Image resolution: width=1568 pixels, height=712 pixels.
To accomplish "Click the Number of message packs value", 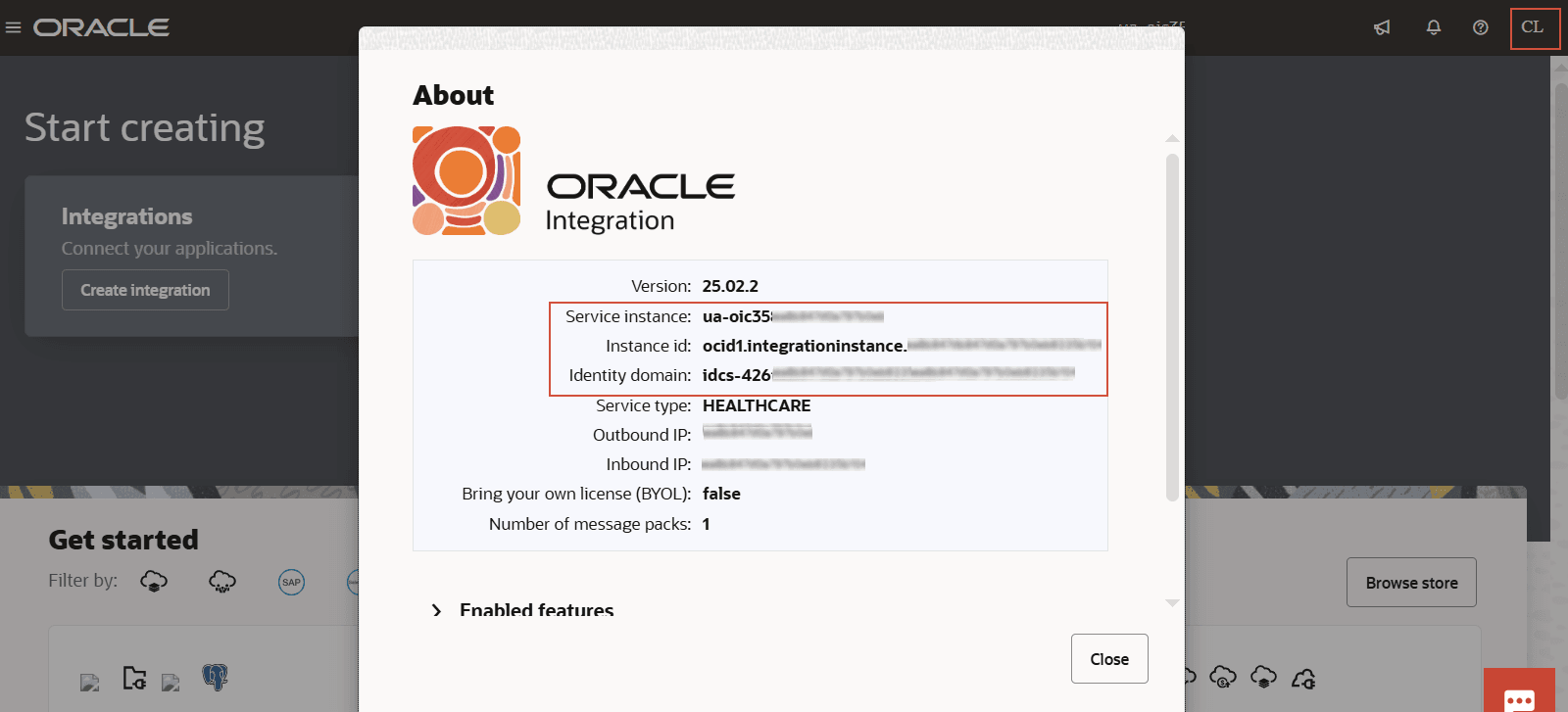I will [706, 524].
